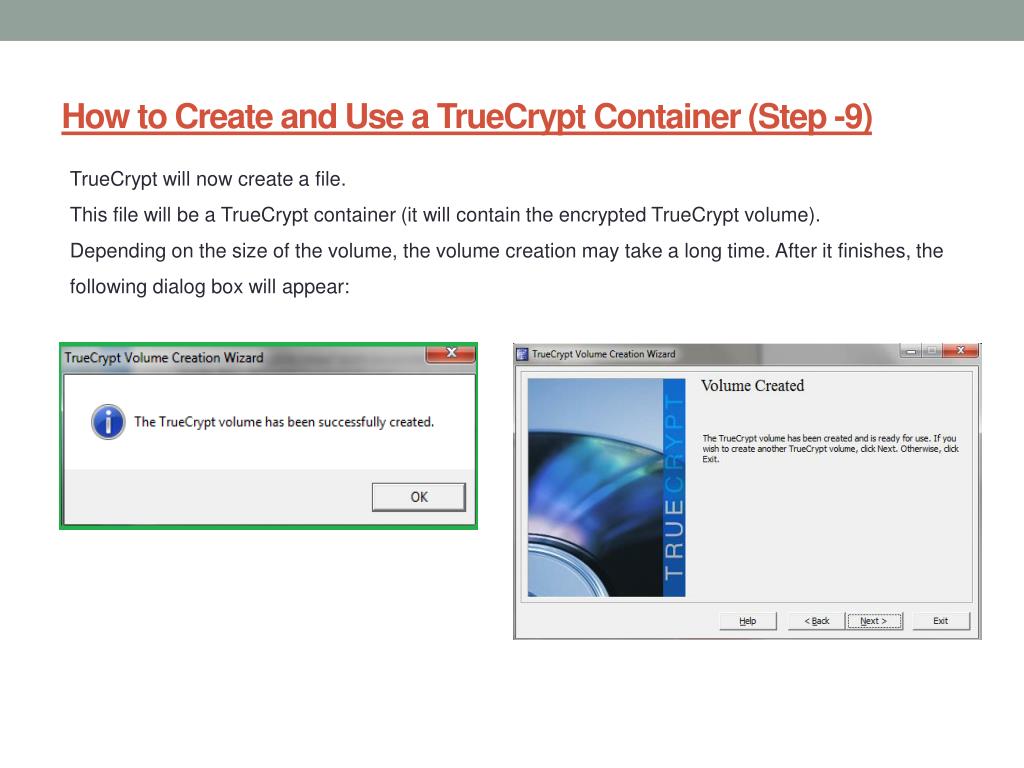This screenshot has height=768, width=1024.
Task: Click text 'The TrueCrypt volume has been successfully created.'
Action: click(x=284, y=422)
